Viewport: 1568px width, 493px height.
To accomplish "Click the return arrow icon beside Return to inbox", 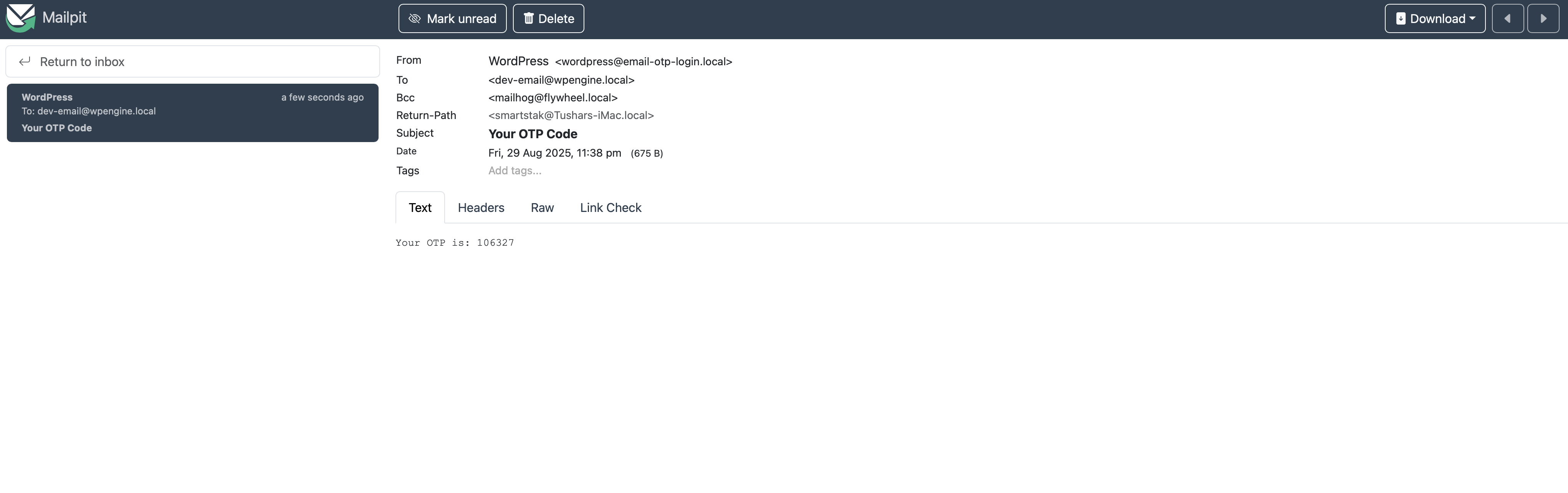I will coord(25,61).
